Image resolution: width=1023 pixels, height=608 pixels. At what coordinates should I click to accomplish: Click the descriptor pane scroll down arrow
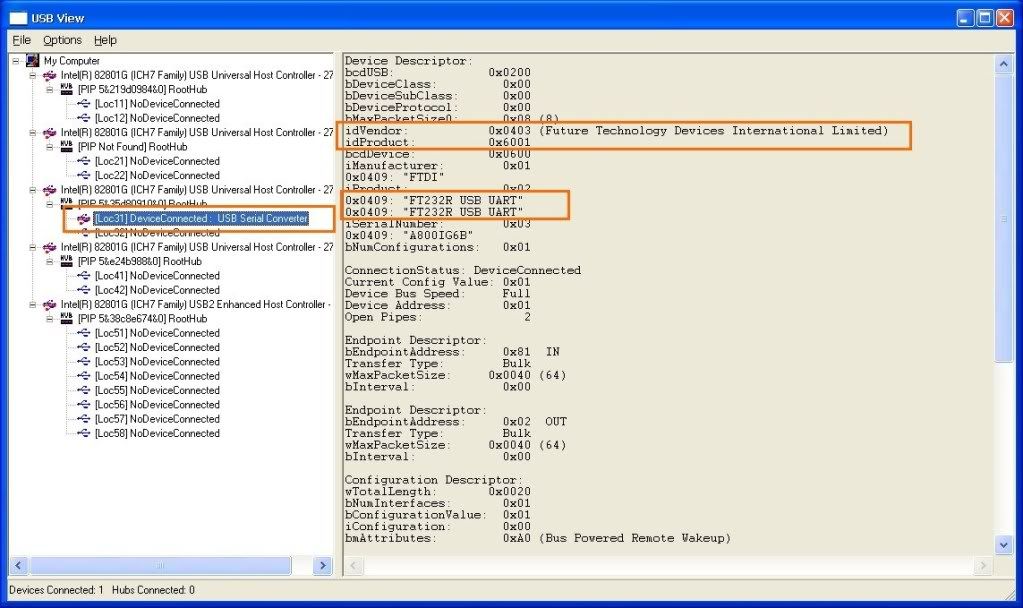1003,545
